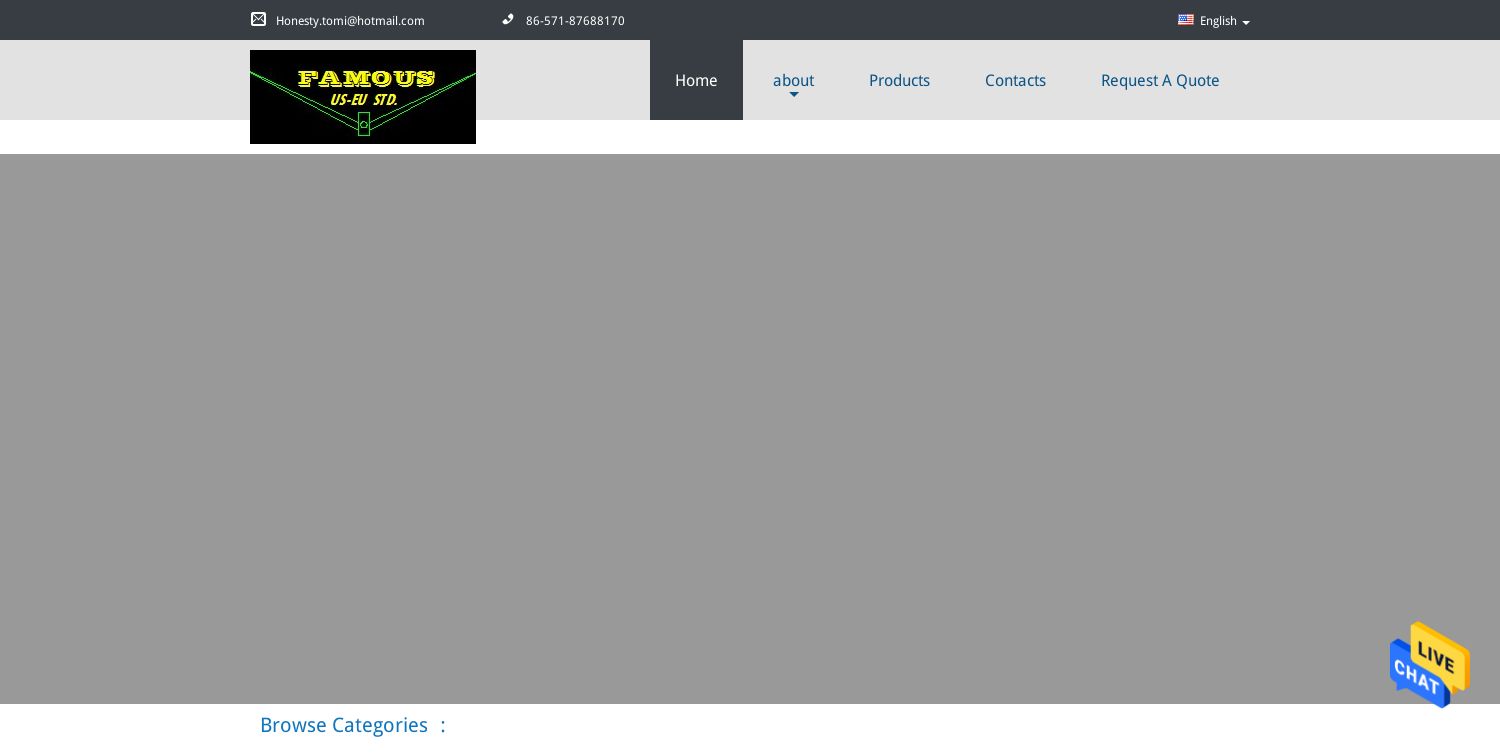The image size is (1500, 756).
Task: Click the FAMOUS US-EU STD logo
Action: pyautogui.click(x=362, y=97)
